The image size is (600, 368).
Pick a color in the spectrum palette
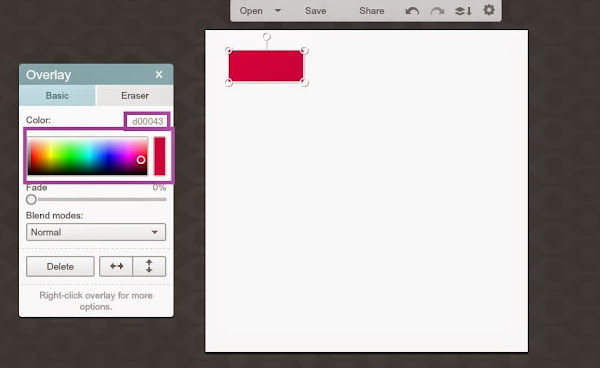[x=88, y=156]
